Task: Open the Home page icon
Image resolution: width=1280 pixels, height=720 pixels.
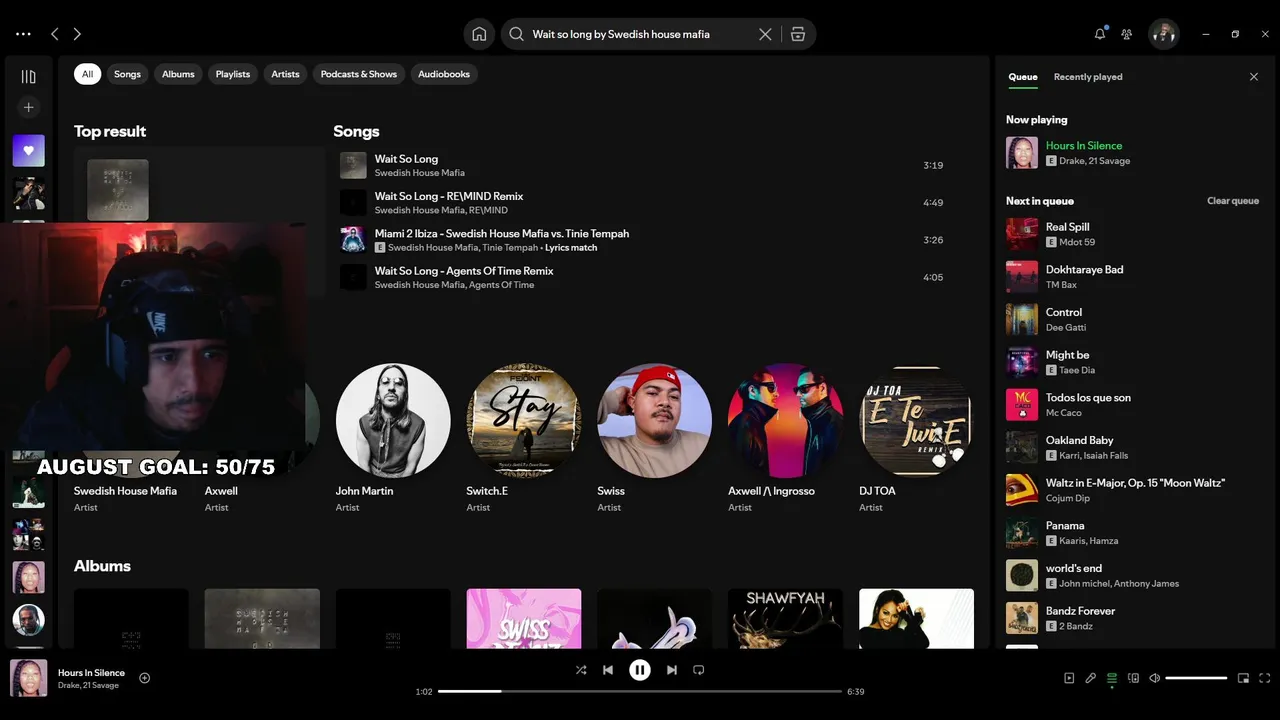Action: (479, 34)
